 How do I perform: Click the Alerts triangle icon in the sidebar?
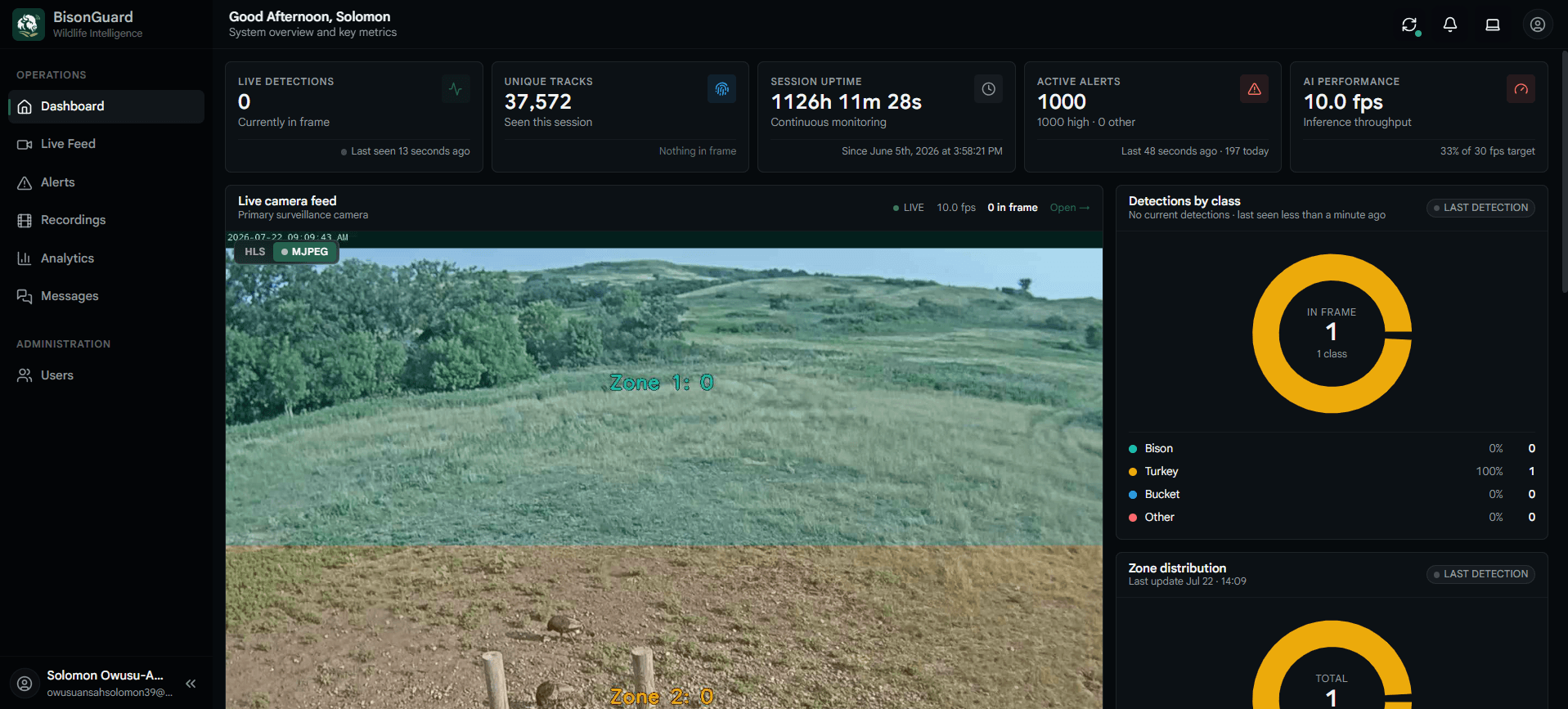25,182
